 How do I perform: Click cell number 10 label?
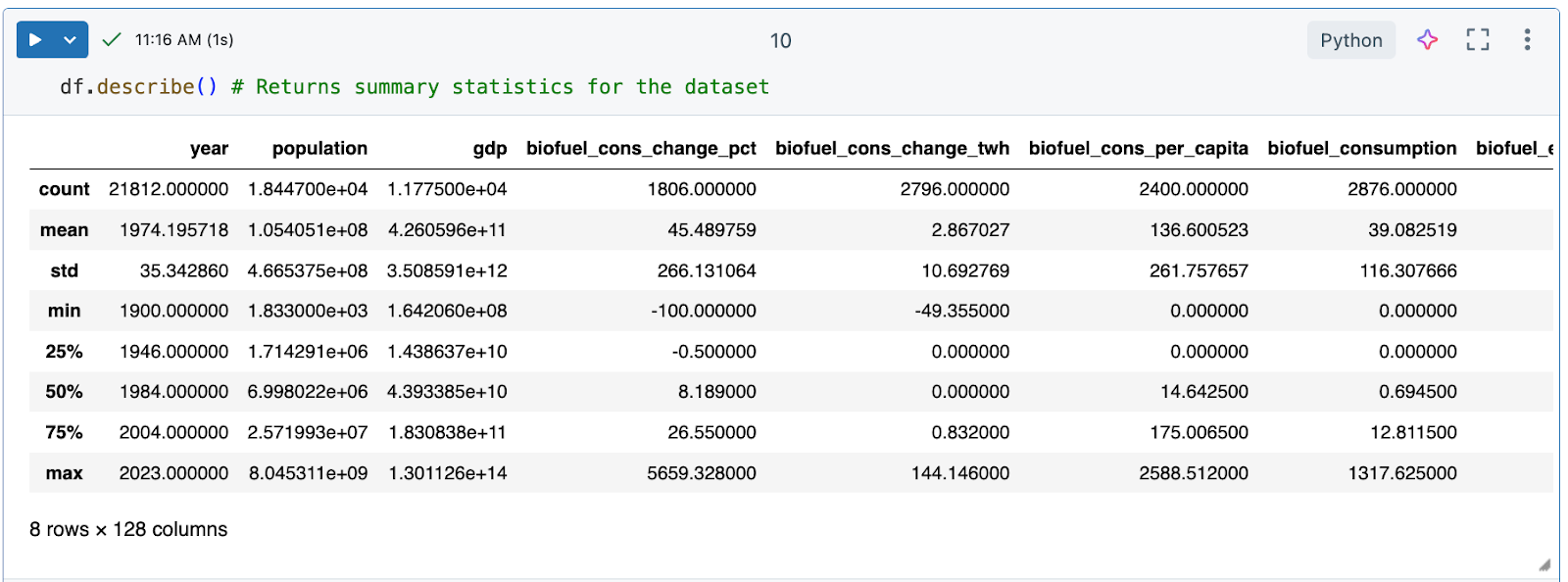click(780, 41)
